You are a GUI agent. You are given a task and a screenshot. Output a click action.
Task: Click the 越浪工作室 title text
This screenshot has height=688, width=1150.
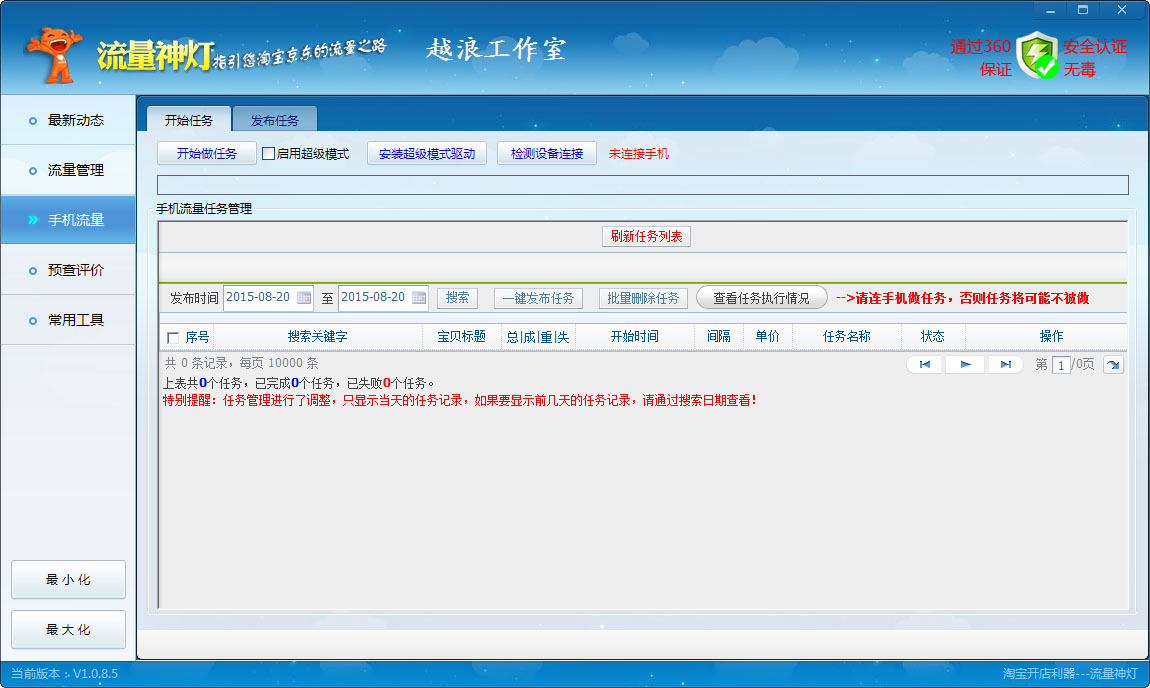click(x=497, y=50)
